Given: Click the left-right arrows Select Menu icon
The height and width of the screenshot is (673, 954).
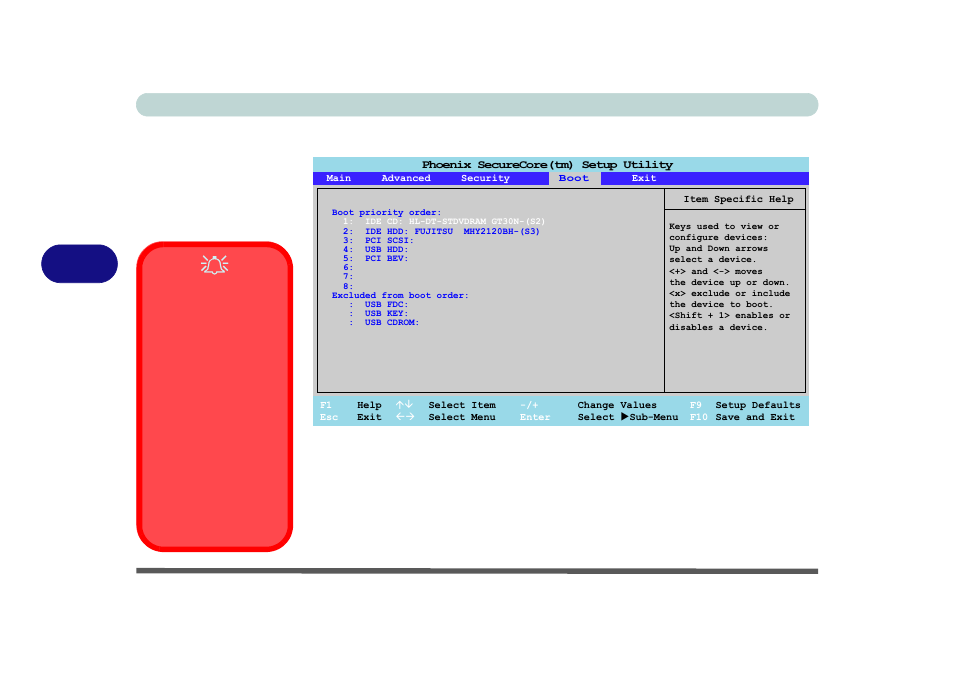Looking at the screenshot, I should (x=405, y=417).
